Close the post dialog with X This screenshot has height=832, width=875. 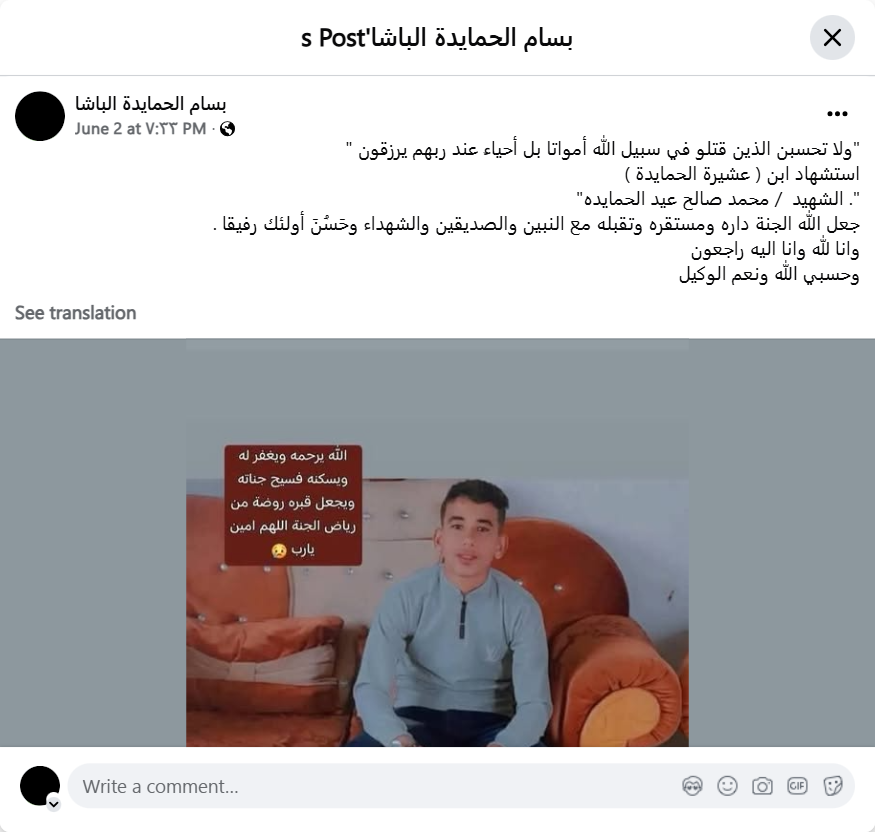[832, 38]
